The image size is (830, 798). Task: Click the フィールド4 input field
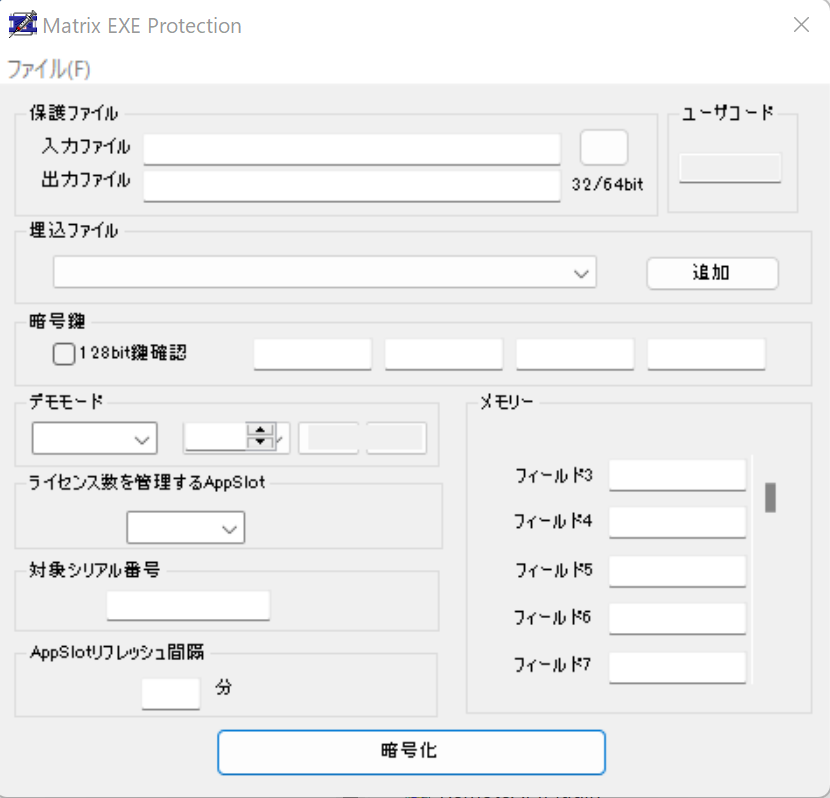coord(678,522)
